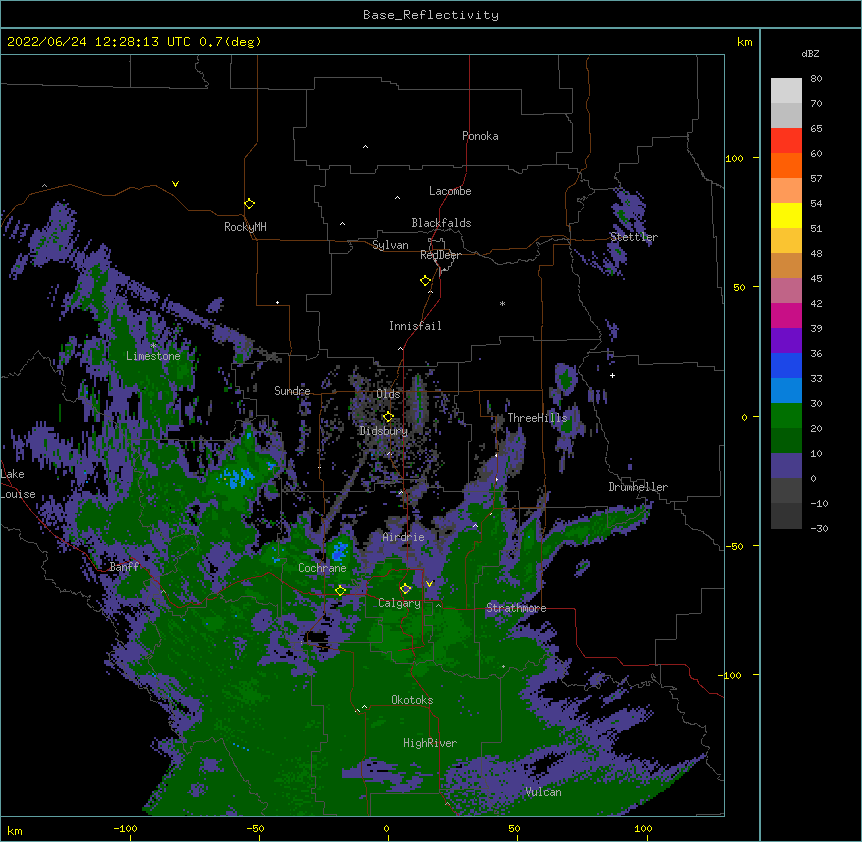Click the Innisfail city label
This screenshot has height=842, width=862.
tap(415, 326)
